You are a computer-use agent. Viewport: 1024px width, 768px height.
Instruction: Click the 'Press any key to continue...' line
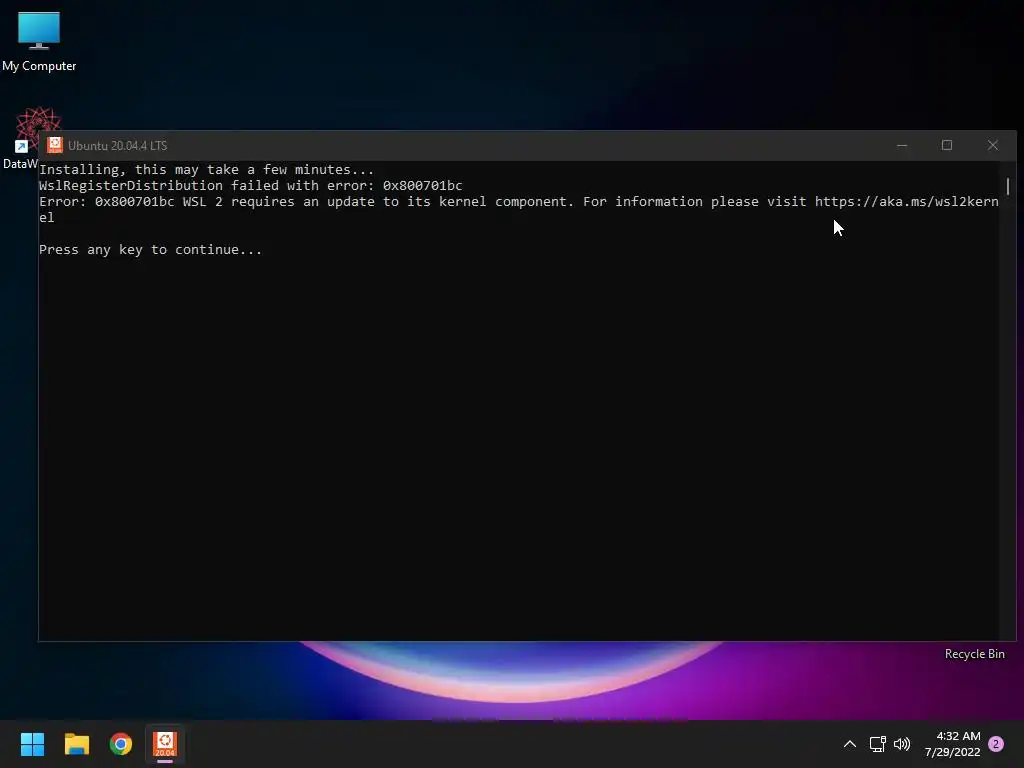[x=150, y=249]
